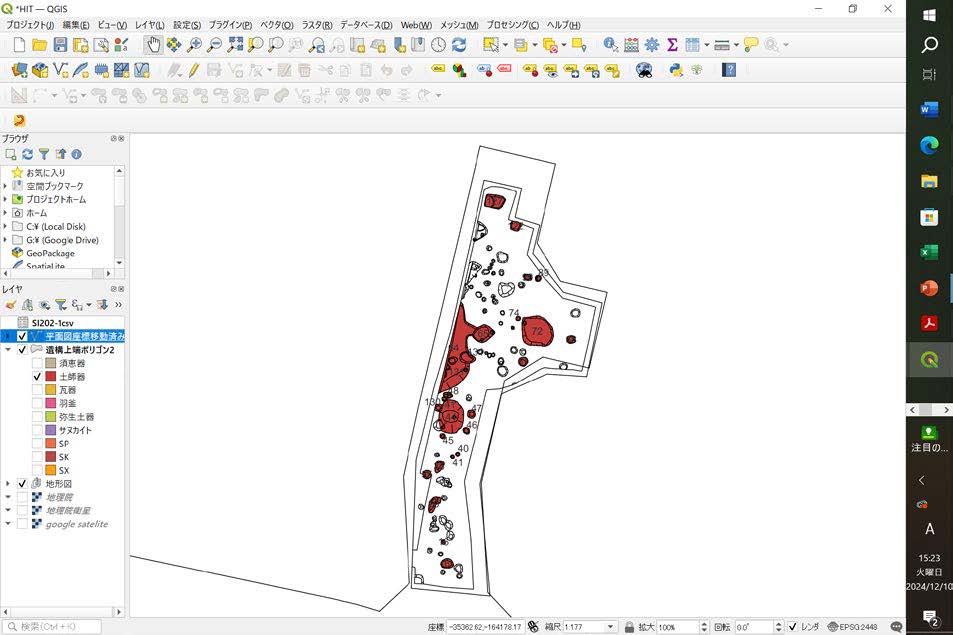Open the Python console icon
This screenshot has height=635, width=953.
pyautogui.click(x=676, y=70)
